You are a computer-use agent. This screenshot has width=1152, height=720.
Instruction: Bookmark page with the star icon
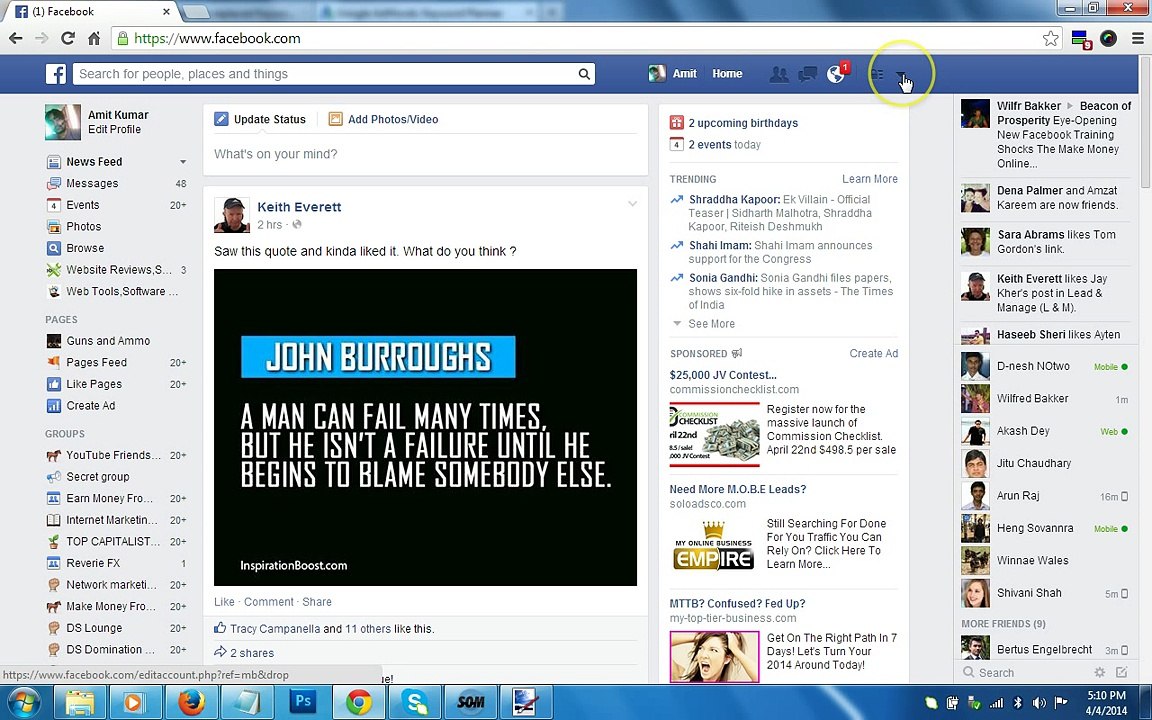pos(1051,38)
